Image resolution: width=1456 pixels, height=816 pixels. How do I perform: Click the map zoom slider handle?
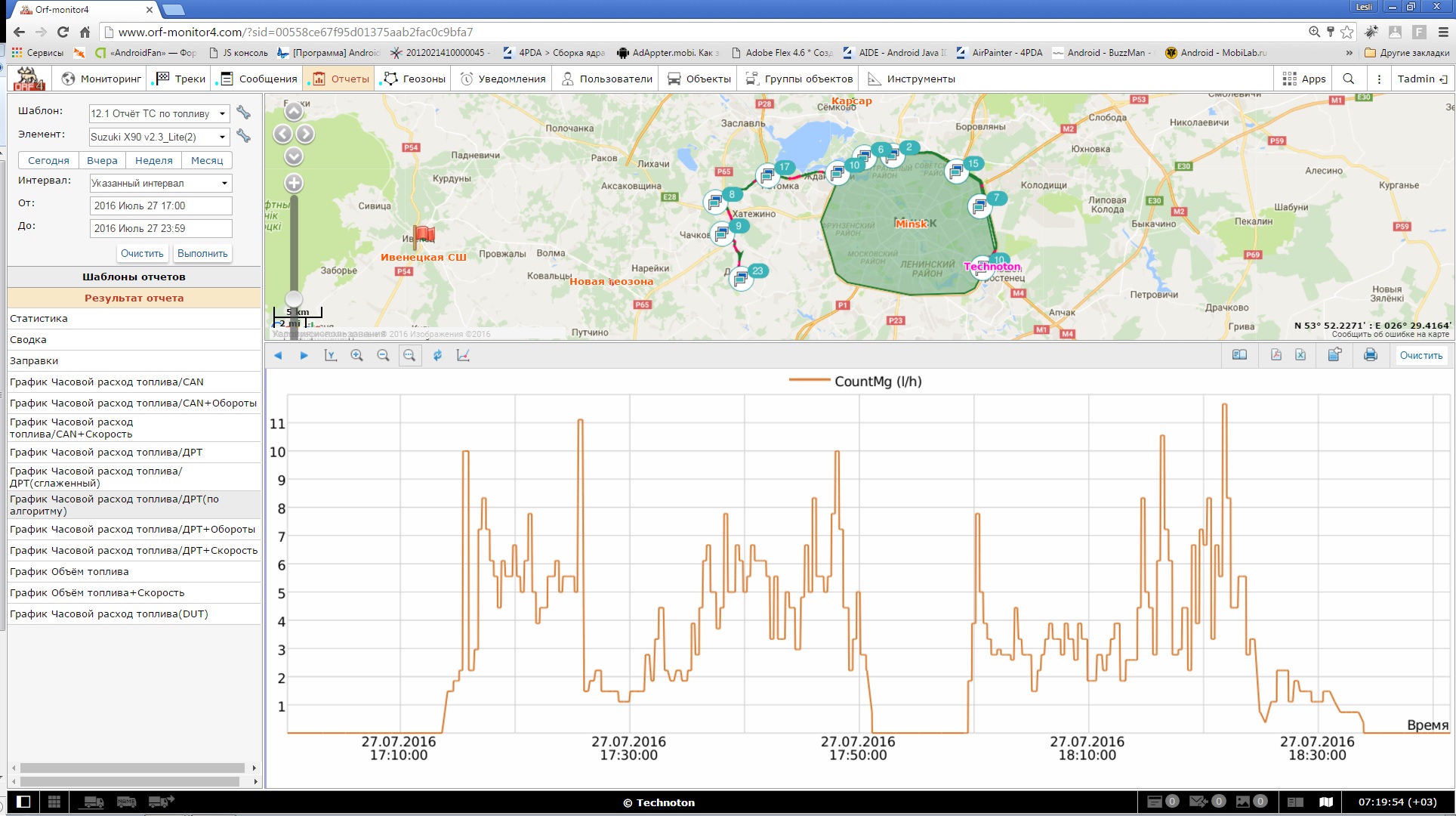click(294, 299)
